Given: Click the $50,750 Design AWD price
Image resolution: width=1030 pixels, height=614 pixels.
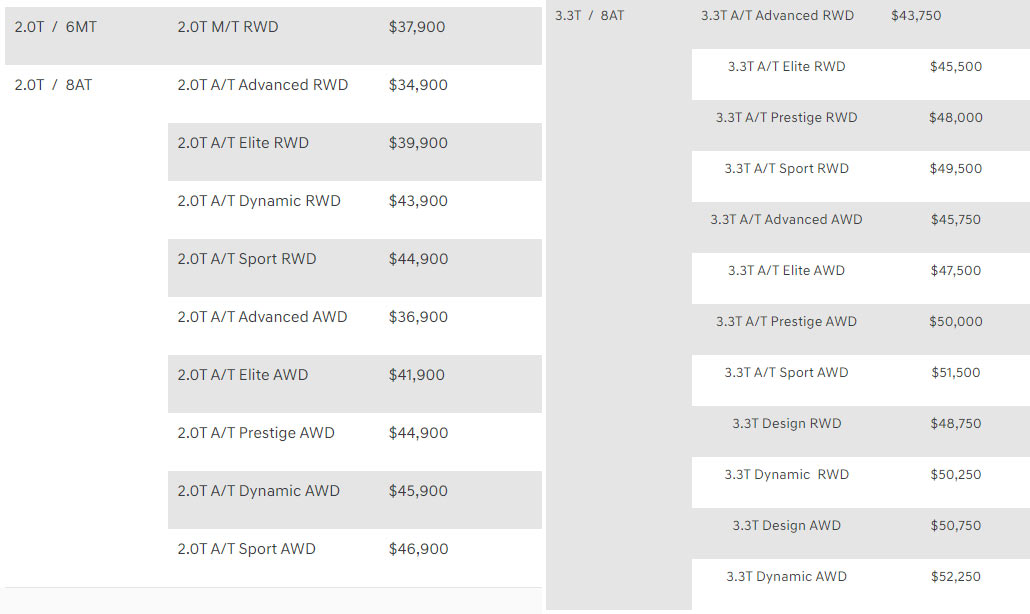Looking at the screenshot, I should coord(955,526).
